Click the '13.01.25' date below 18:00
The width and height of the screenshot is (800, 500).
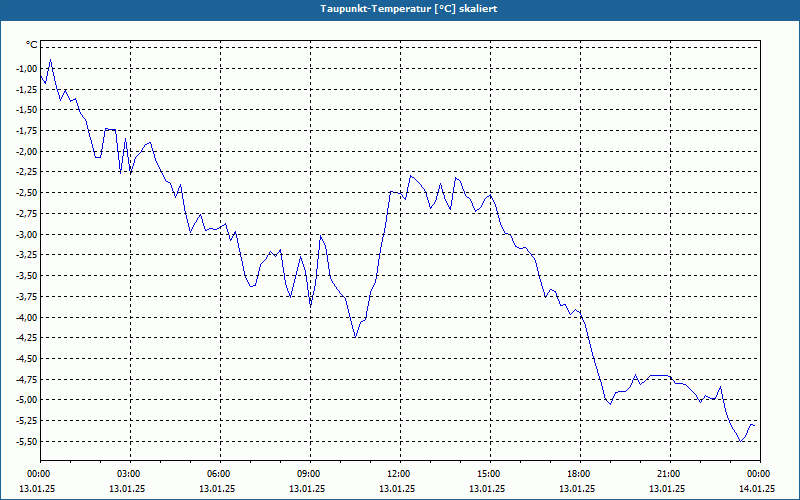[x=577, y=488]
